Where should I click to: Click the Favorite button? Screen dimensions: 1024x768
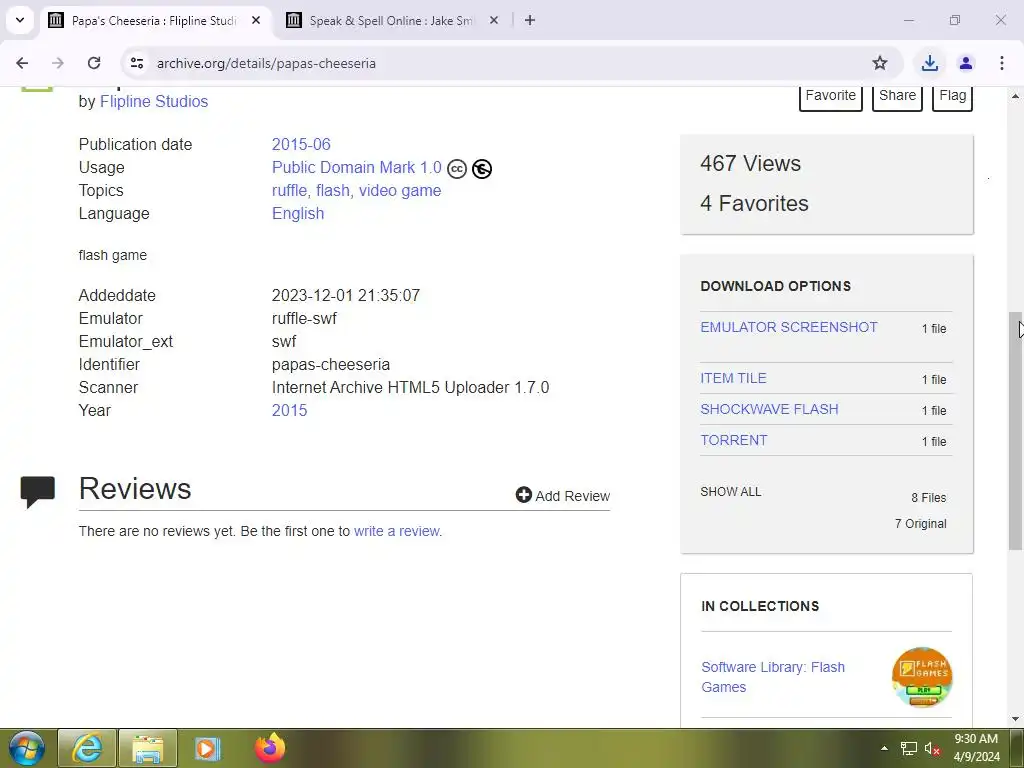pos(831,95)
